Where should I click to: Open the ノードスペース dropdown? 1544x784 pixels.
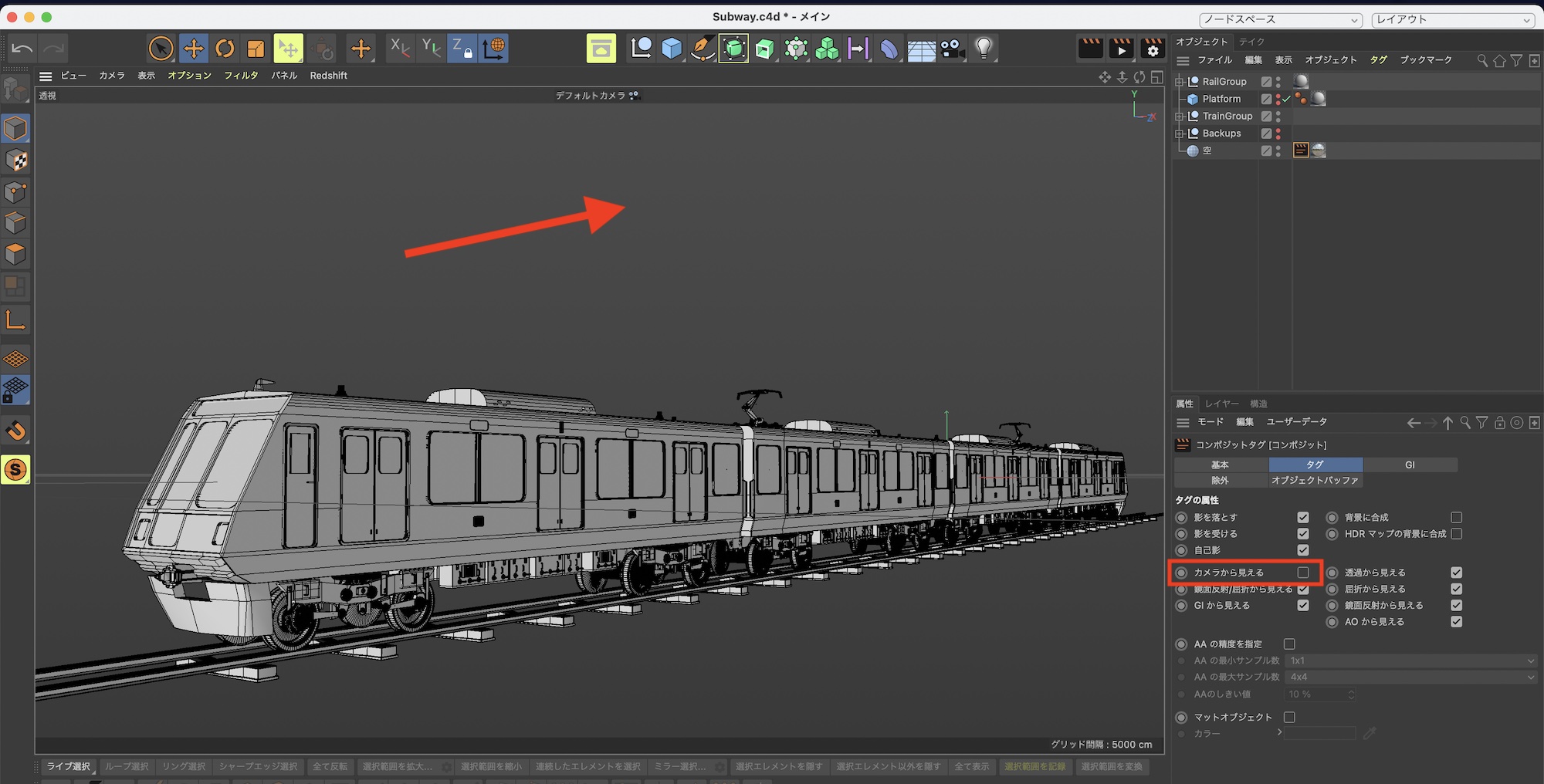1280,20
